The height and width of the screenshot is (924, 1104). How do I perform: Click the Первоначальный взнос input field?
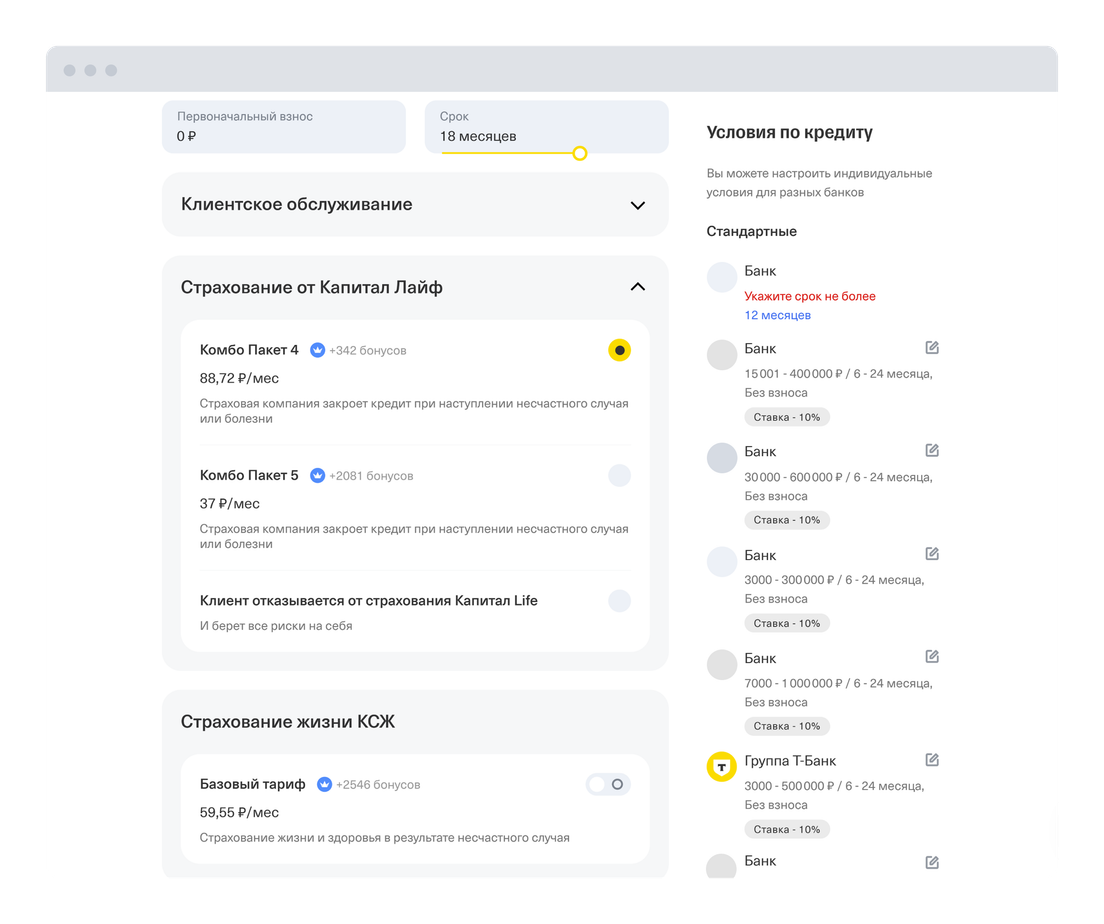284,127
